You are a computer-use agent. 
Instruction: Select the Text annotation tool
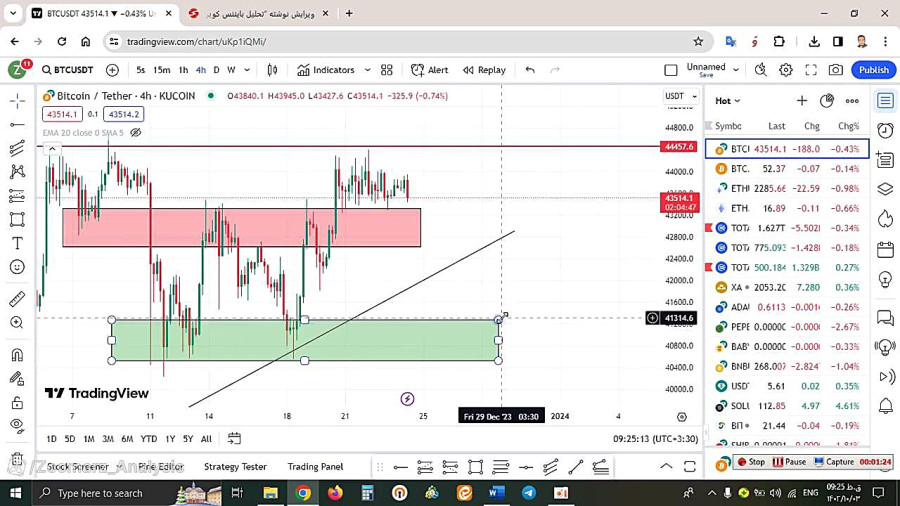[x=17, y=243]
